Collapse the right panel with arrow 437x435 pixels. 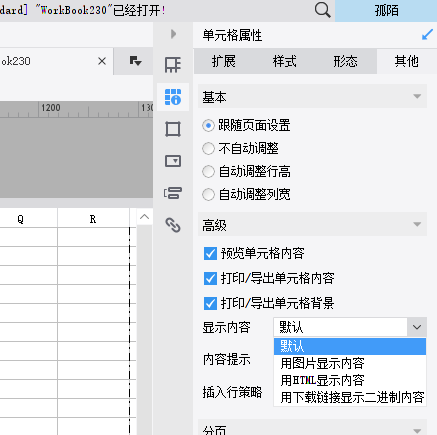pos(173,34)
